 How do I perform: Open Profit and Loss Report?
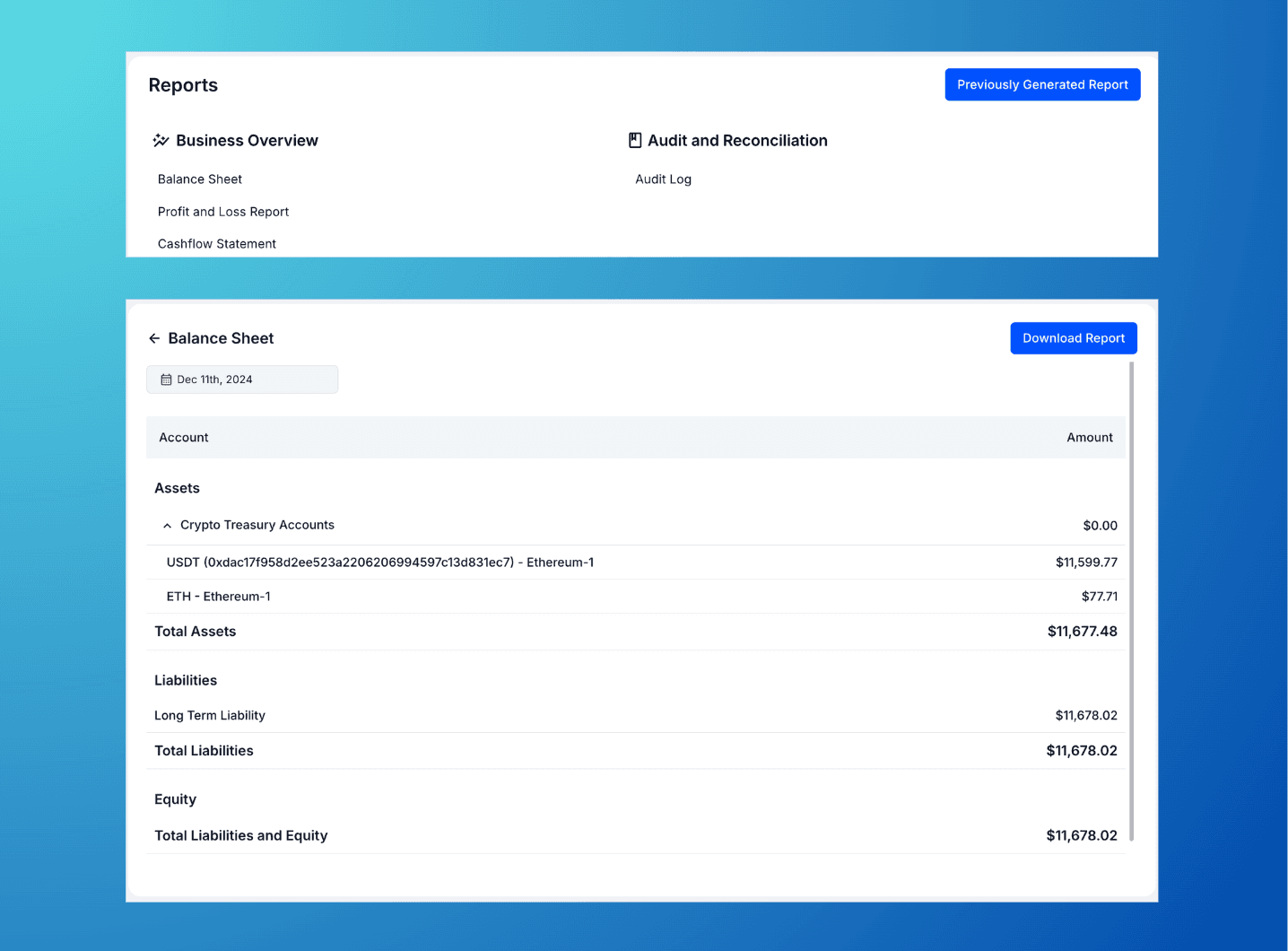[222, 212]
